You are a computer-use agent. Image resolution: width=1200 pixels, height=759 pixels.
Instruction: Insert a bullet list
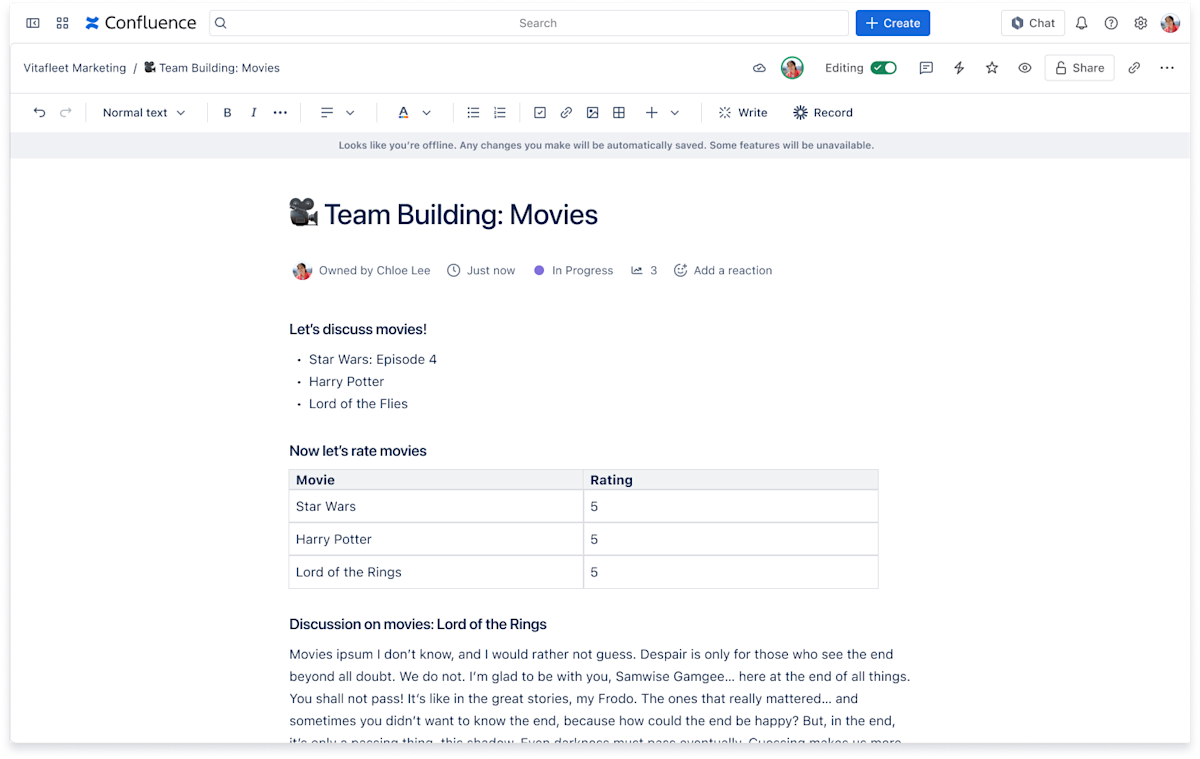pyautogui.click(x=473, y=113)
